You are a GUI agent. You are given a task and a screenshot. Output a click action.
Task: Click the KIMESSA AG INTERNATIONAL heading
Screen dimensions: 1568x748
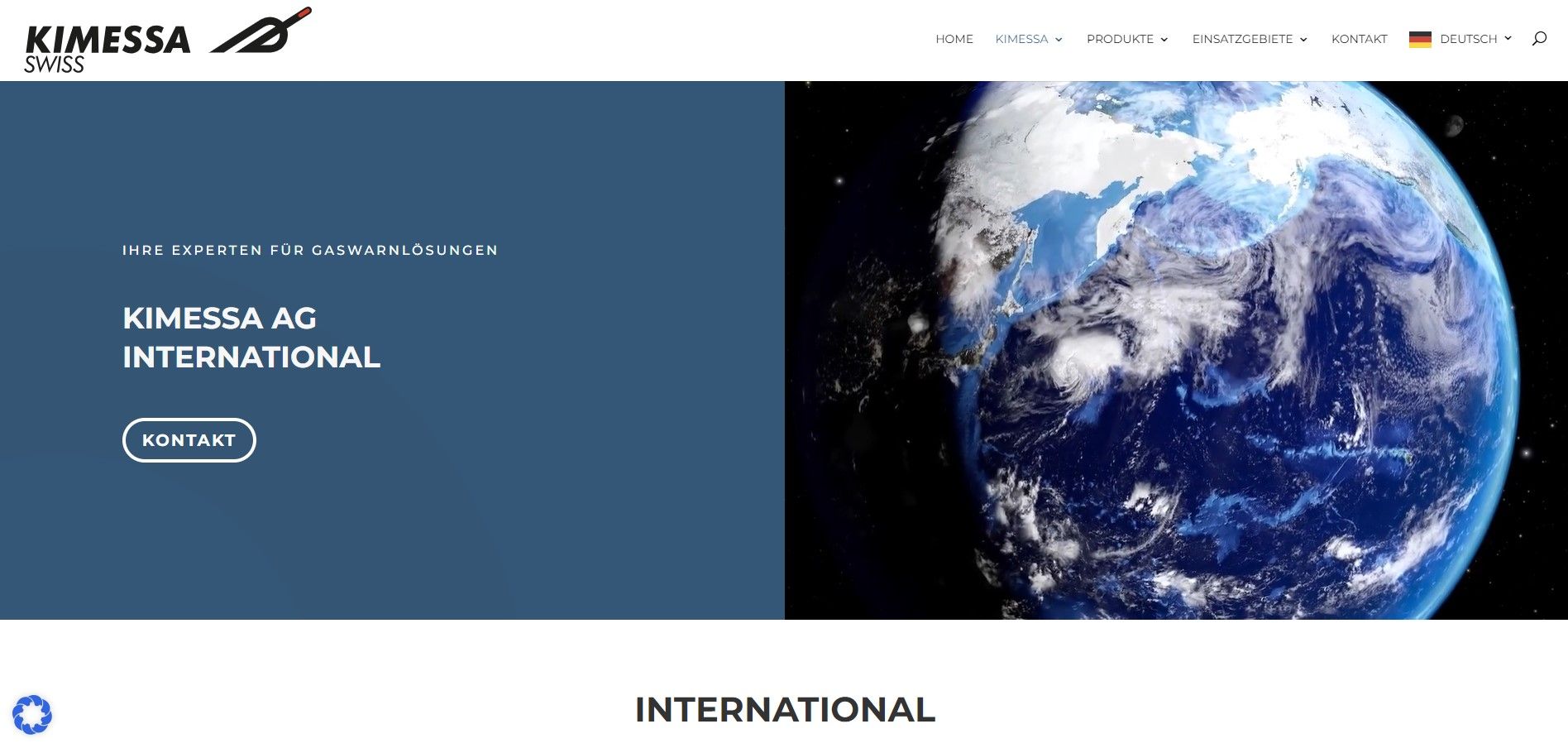coord(251,338)
